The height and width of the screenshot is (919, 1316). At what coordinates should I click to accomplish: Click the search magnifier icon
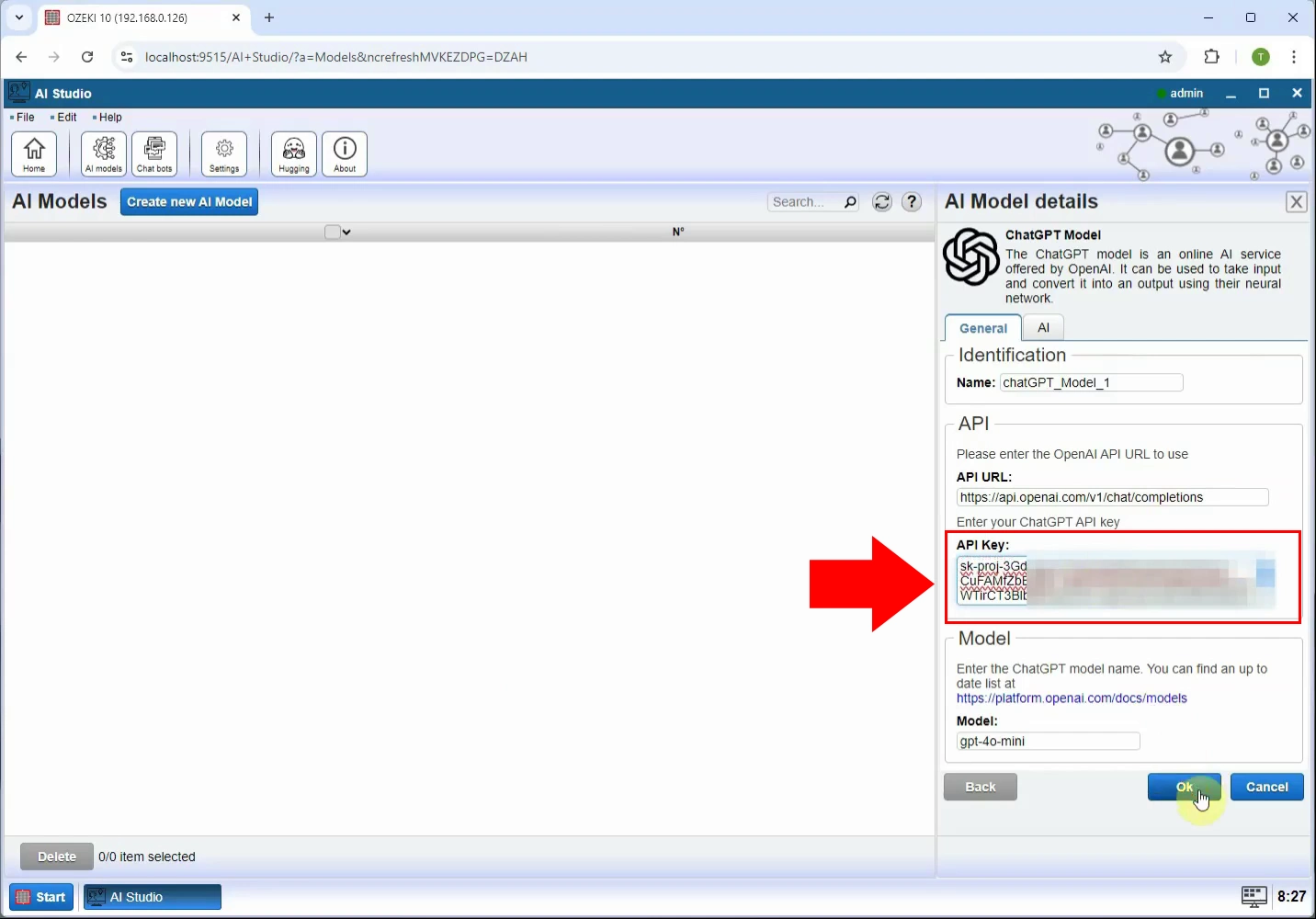(850, 202)
